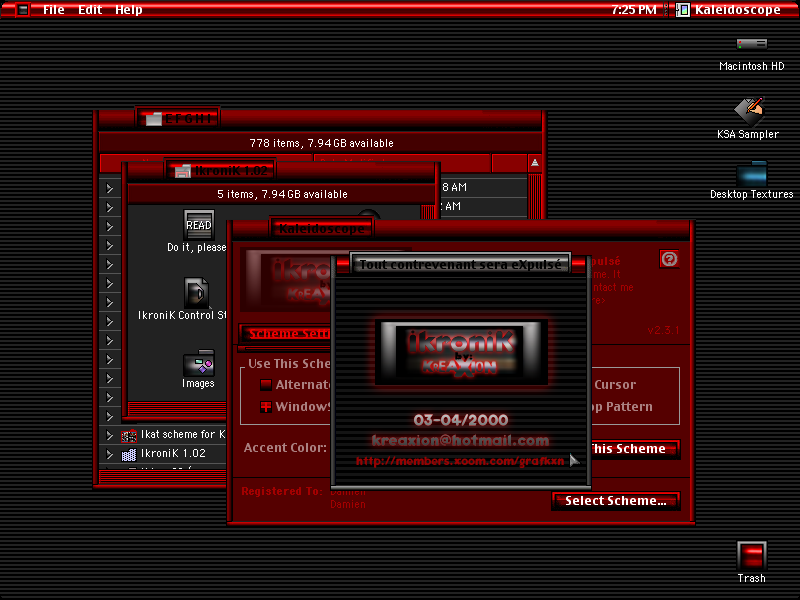800x600 pixels.
Task: Click the '5 items, 7.94 GB available' status
Action: [x=282, y=194]
